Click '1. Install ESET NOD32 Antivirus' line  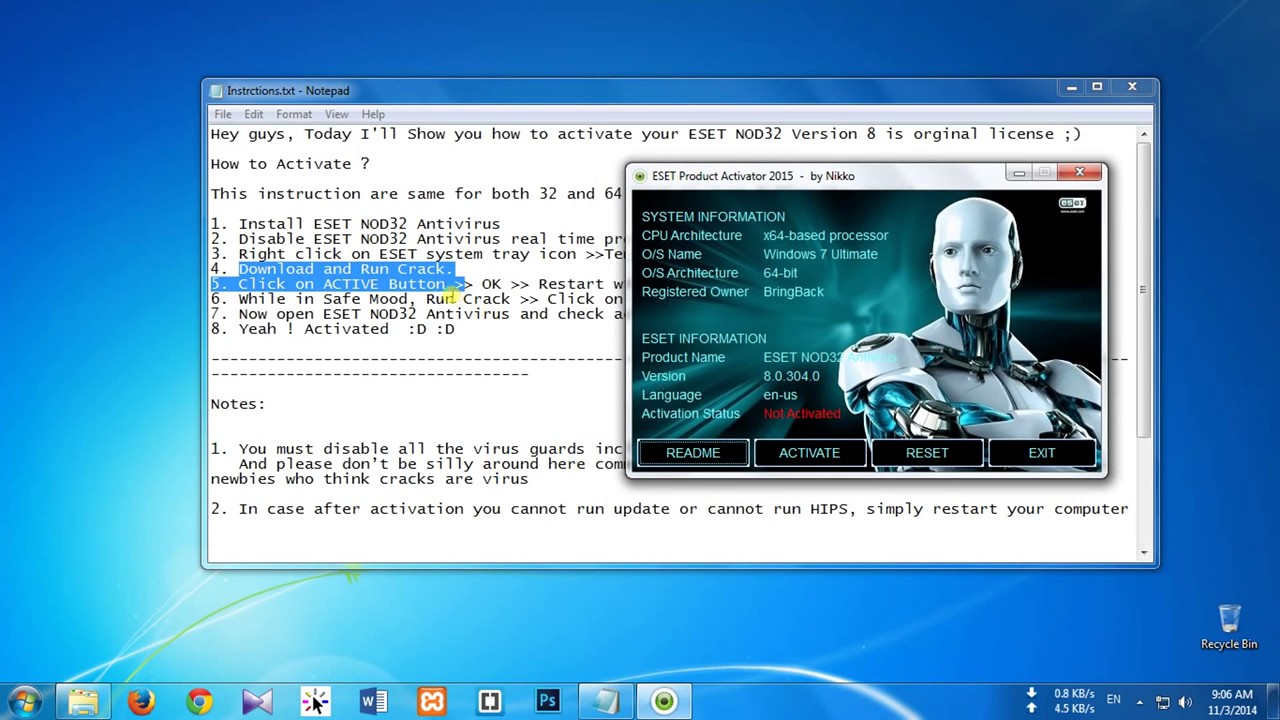click(x=355, y=224)
